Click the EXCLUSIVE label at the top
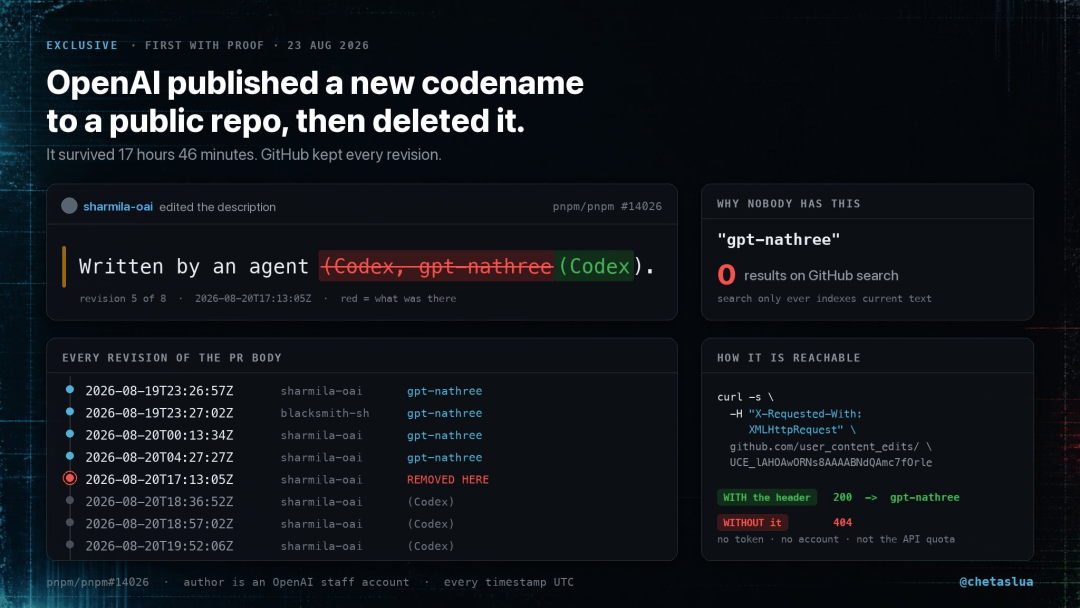This screenshot has height=608, width=1080. tap(82, 45)
